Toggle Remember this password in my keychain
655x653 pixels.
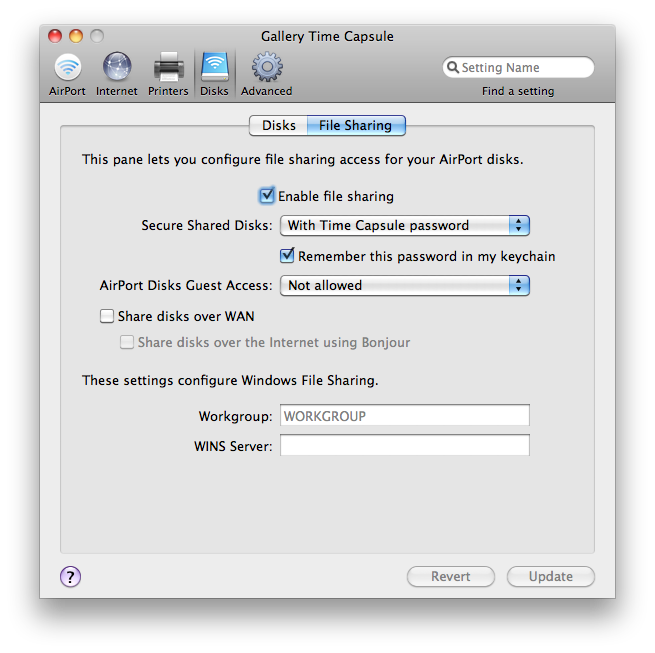287,256
